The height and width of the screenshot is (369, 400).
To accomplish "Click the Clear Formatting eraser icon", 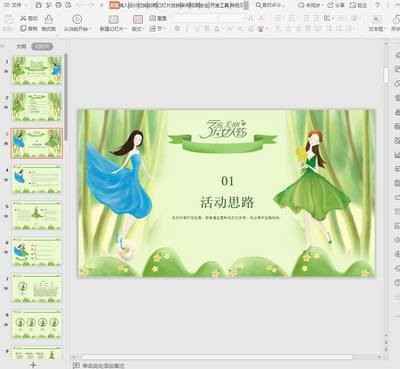I will pyautogui.click(x=251, y=29).
